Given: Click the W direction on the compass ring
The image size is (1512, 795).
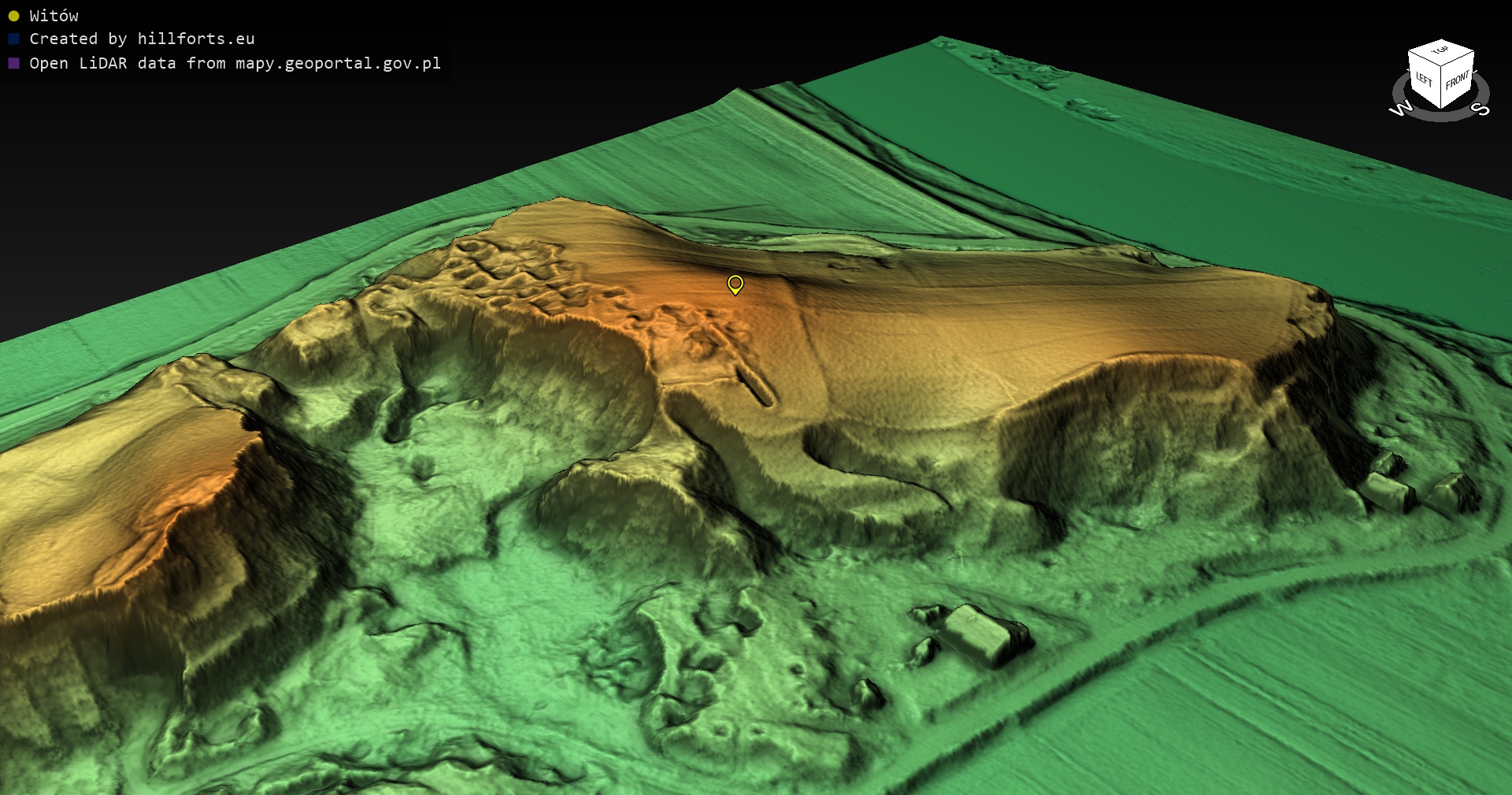Looking at the screenshot, I should [1400, 109].
